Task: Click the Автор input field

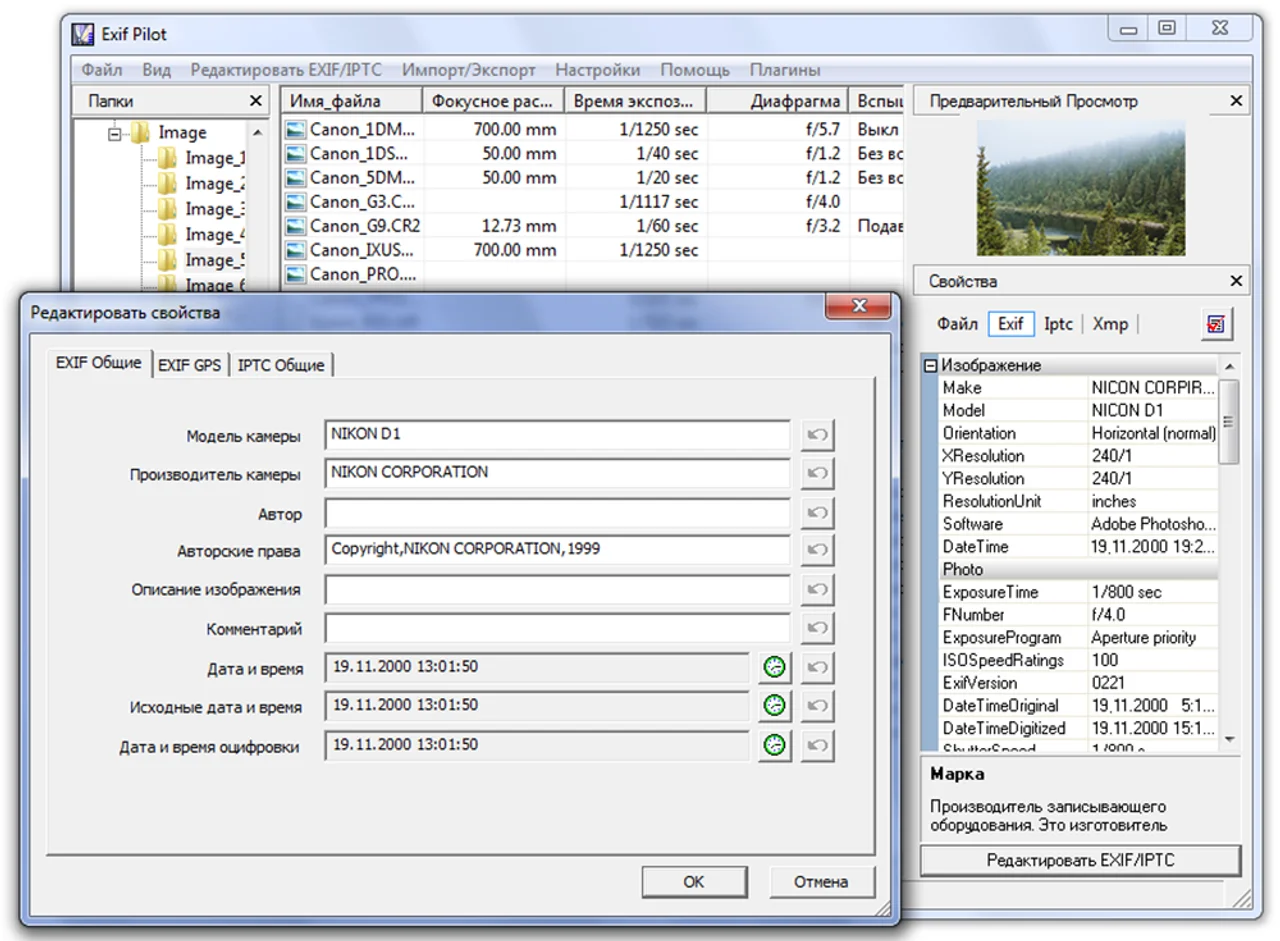Action: 558,513
